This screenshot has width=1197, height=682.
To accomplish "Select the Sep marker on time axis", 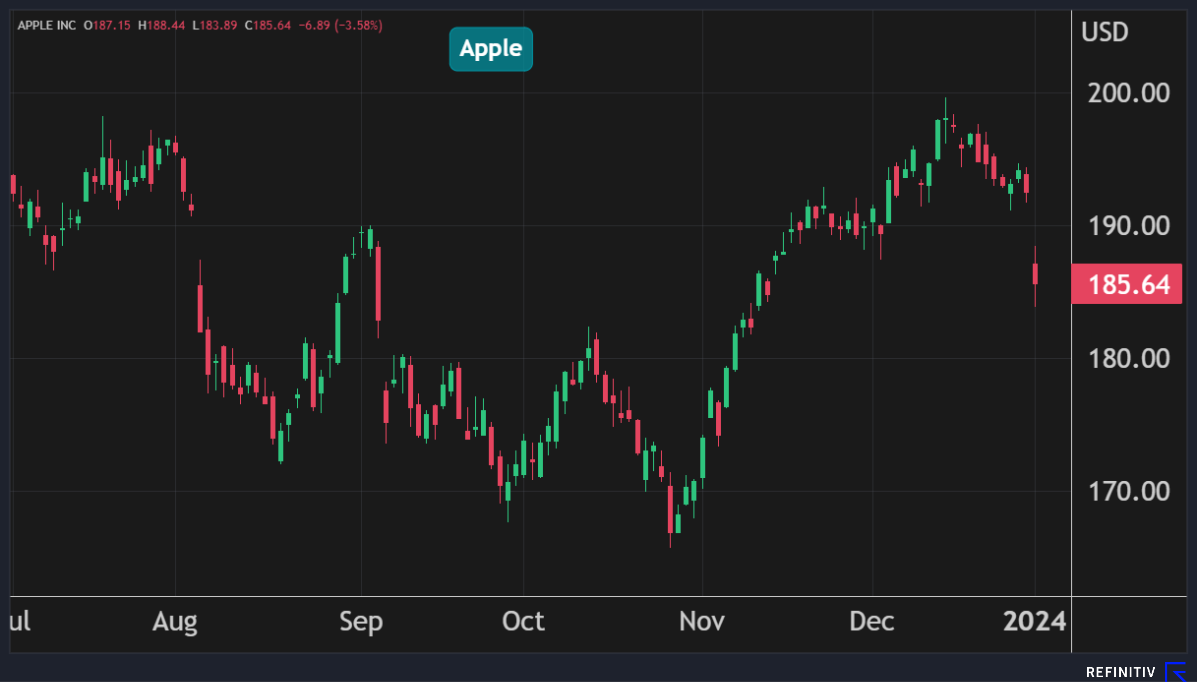I will pyautogui.click(x=361, y=622).
